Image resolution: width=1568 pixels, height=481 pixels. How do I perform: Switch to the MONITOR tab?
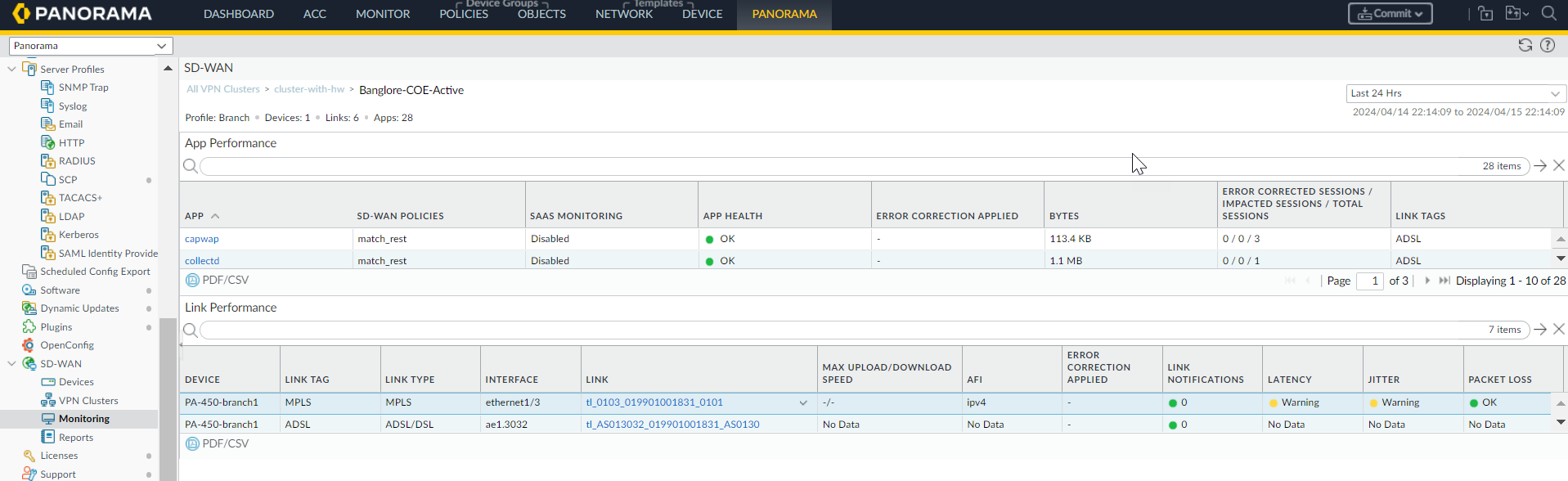(x=382, y=14)
